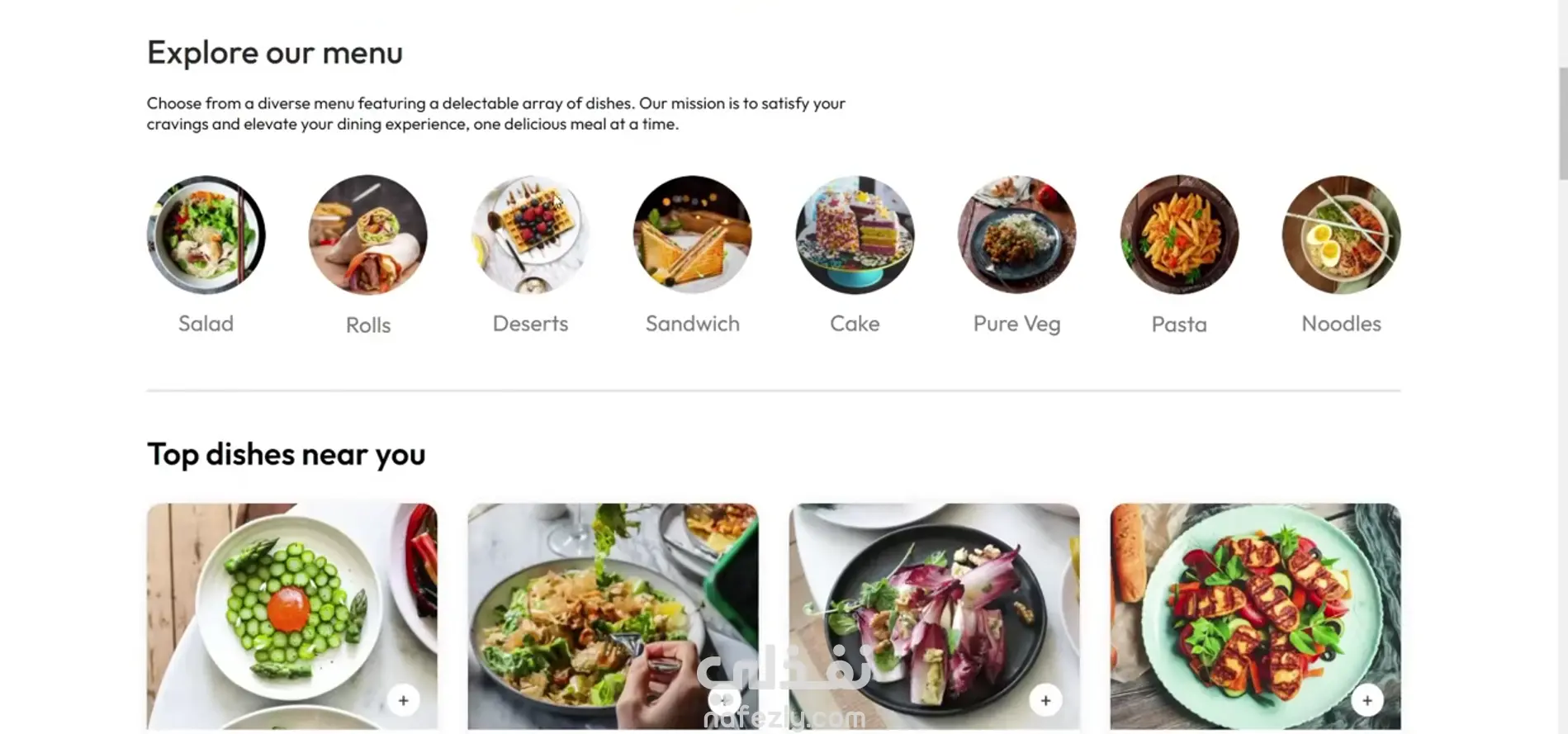Choose the Pure Veg category image
The image size is (1568, 734).
(1017, 234)
